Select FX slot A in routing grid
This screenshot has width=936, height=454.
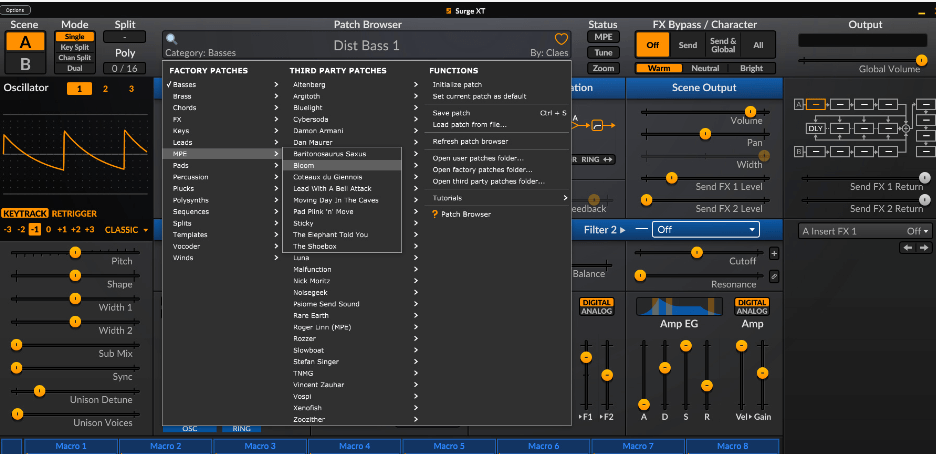click(816, 104)
